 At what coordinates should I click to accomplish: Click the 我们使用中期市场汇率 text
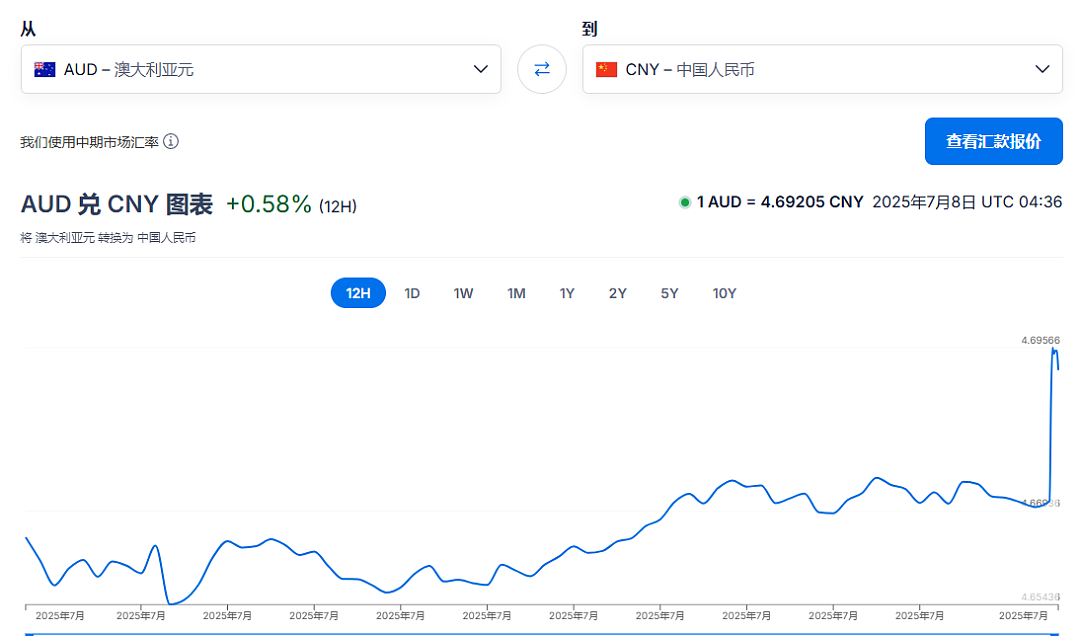(90, 142)
